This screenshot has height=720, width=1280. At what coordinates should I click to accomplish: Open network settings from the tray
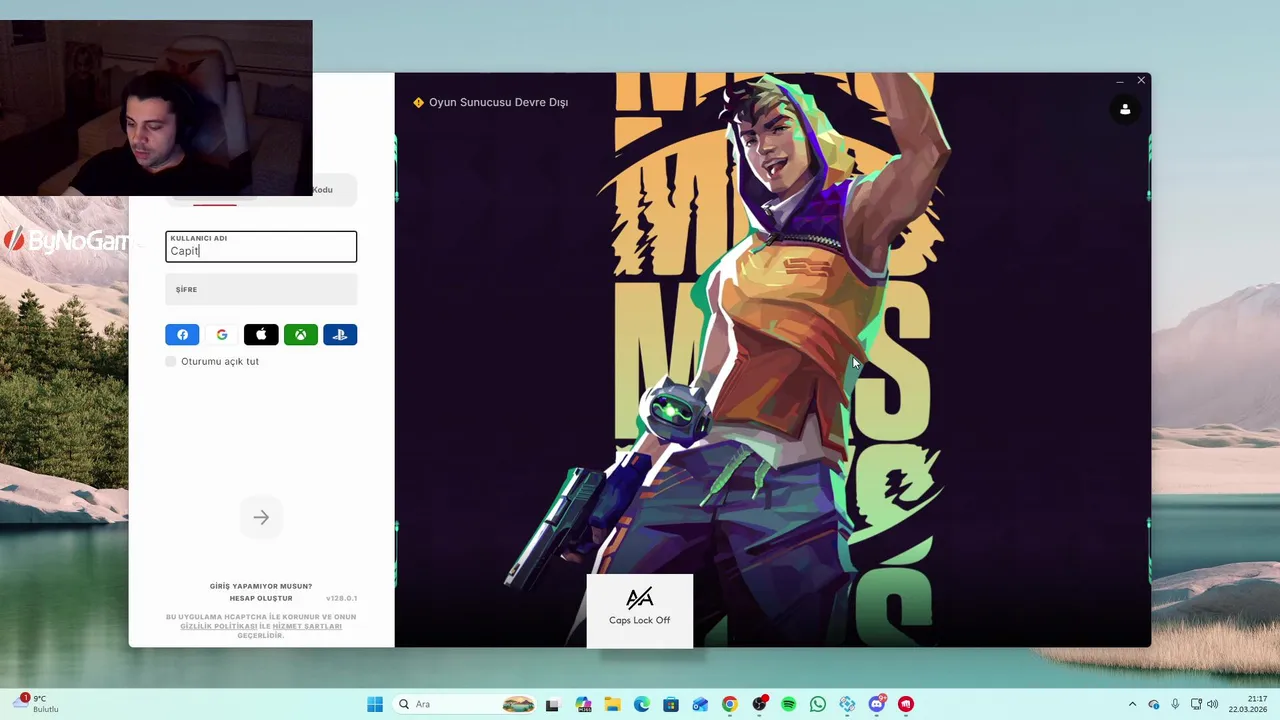[1196, 704]
